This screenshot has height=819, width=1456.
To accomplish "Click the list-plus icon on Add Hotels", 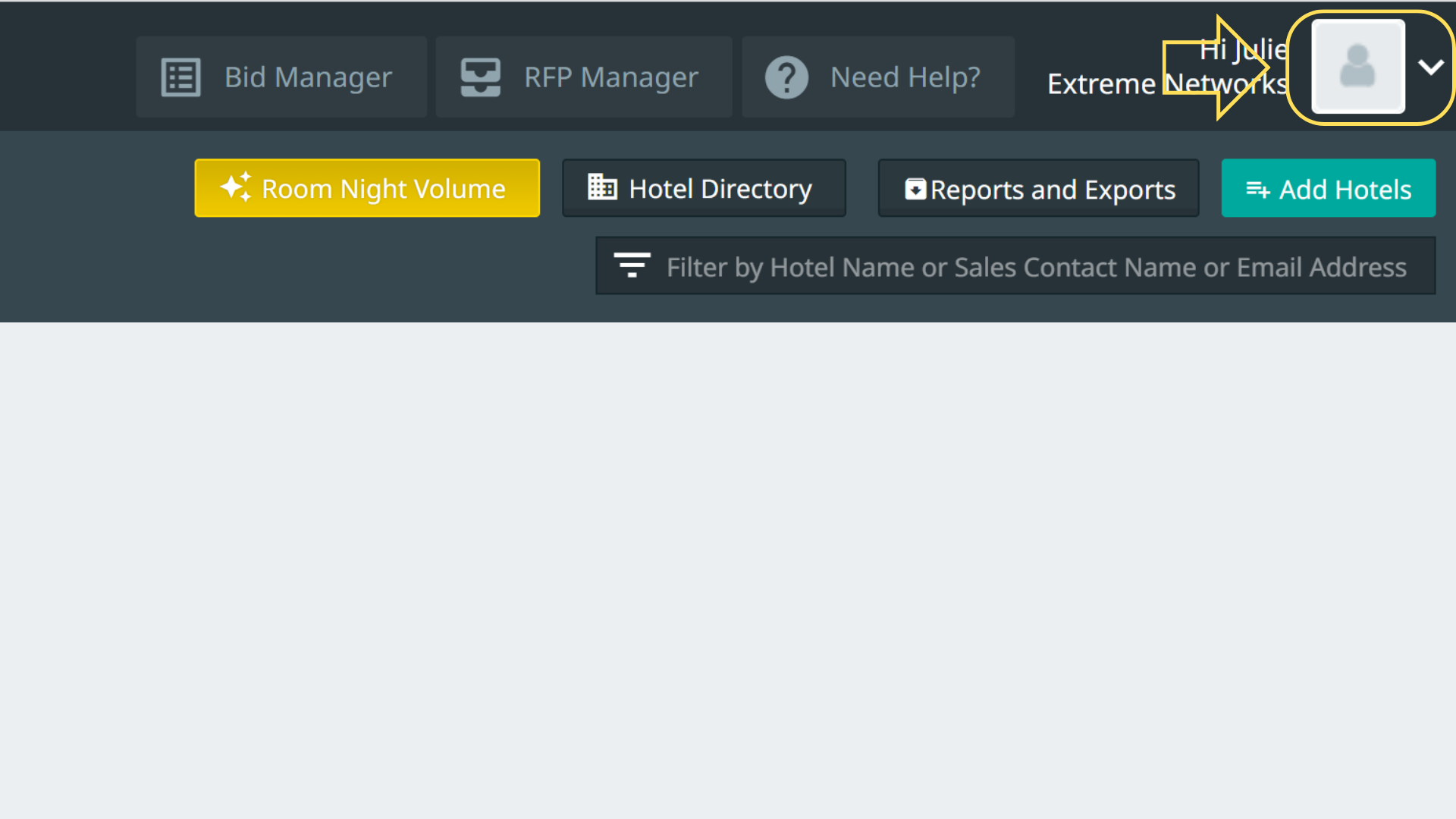I will (1257, 190).
